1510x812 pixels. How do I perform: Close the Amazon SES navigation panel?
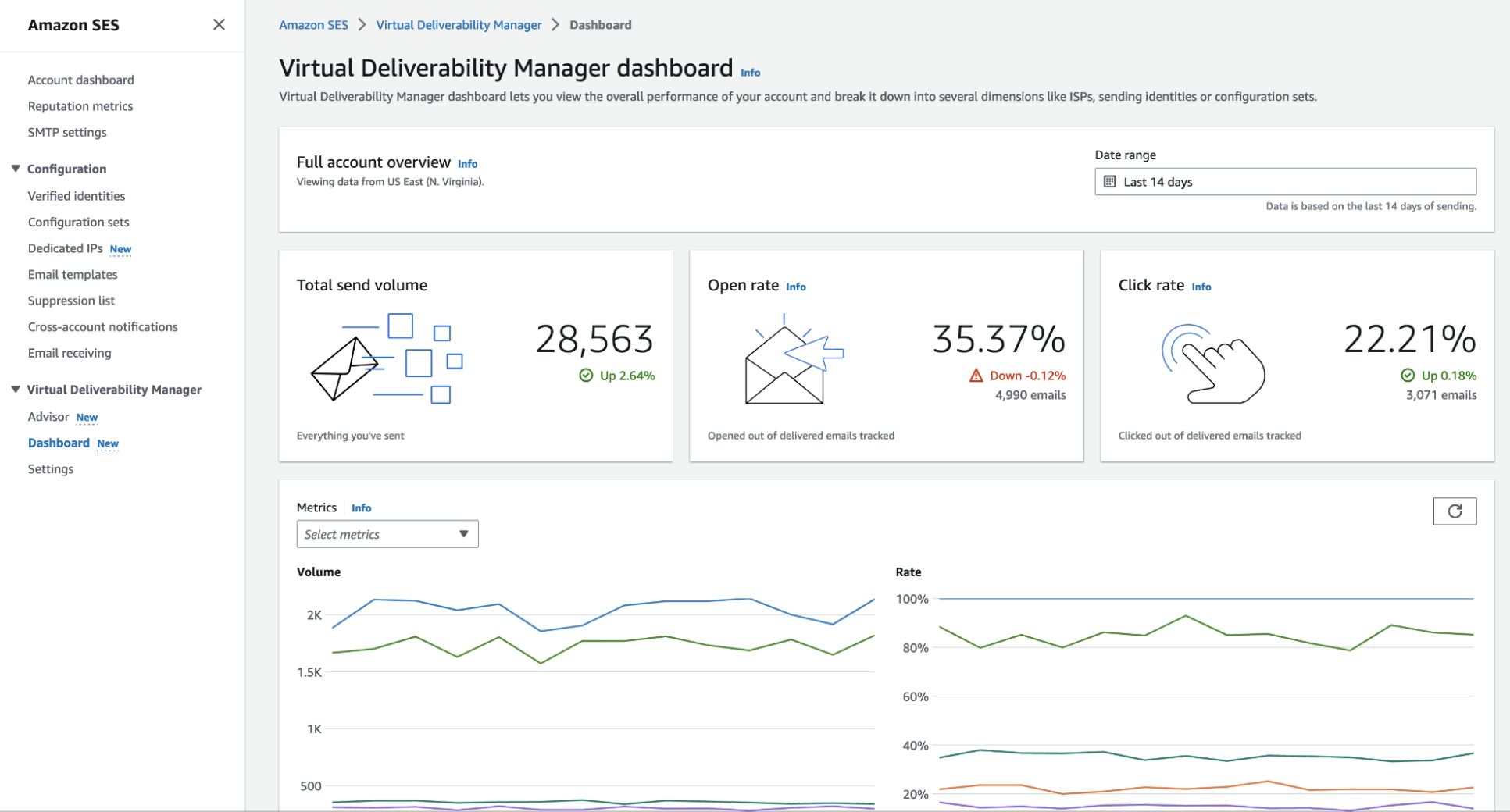[x=219, y=25]
